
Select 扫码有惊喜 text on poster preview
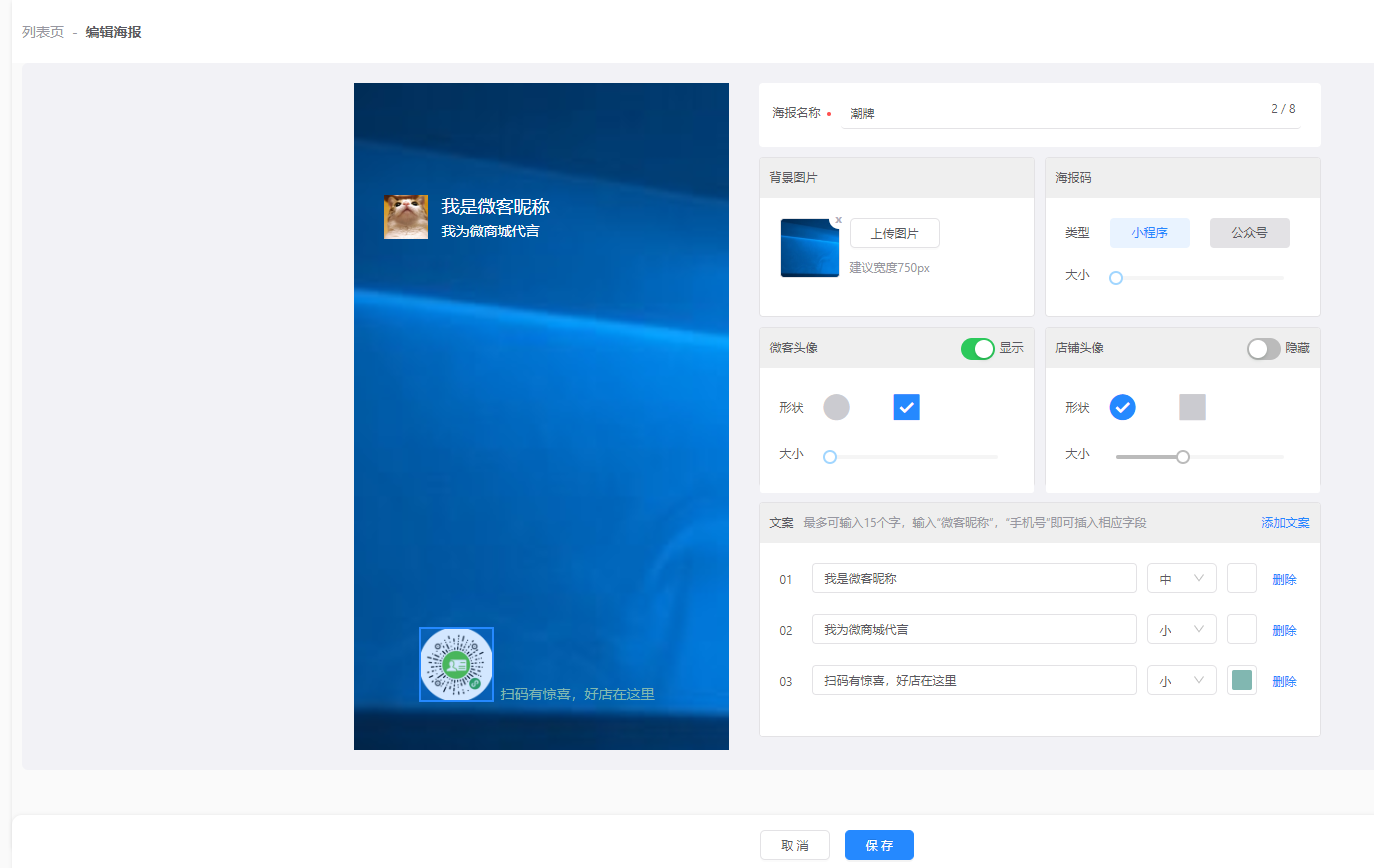click(577, 694)
